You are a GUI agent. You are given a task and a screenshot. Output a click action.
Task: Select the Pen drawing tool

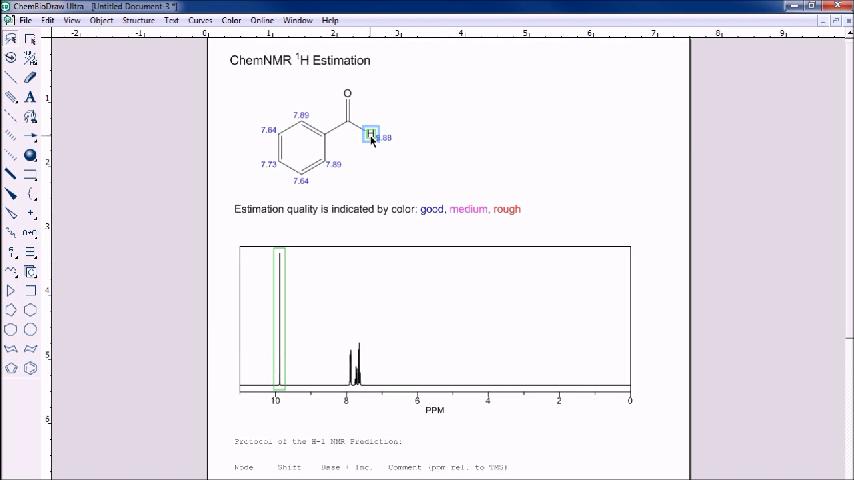click(x=30, y=116)
